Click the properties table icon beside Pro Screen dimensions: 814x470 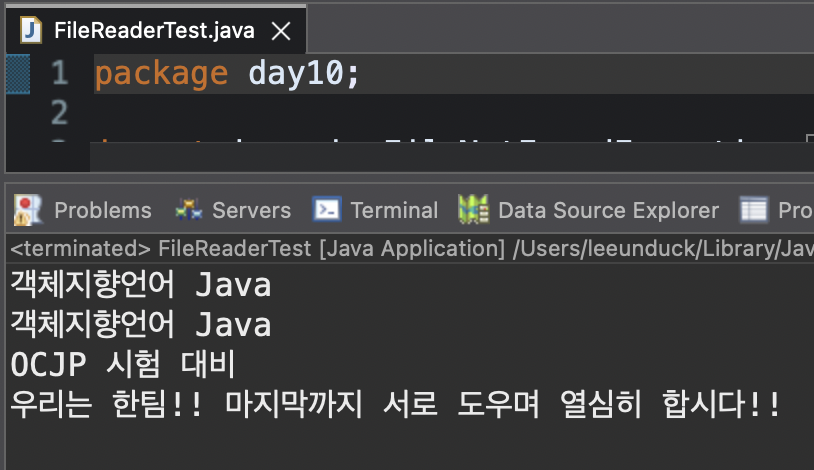pyautogui.click(x=754, y=210)
